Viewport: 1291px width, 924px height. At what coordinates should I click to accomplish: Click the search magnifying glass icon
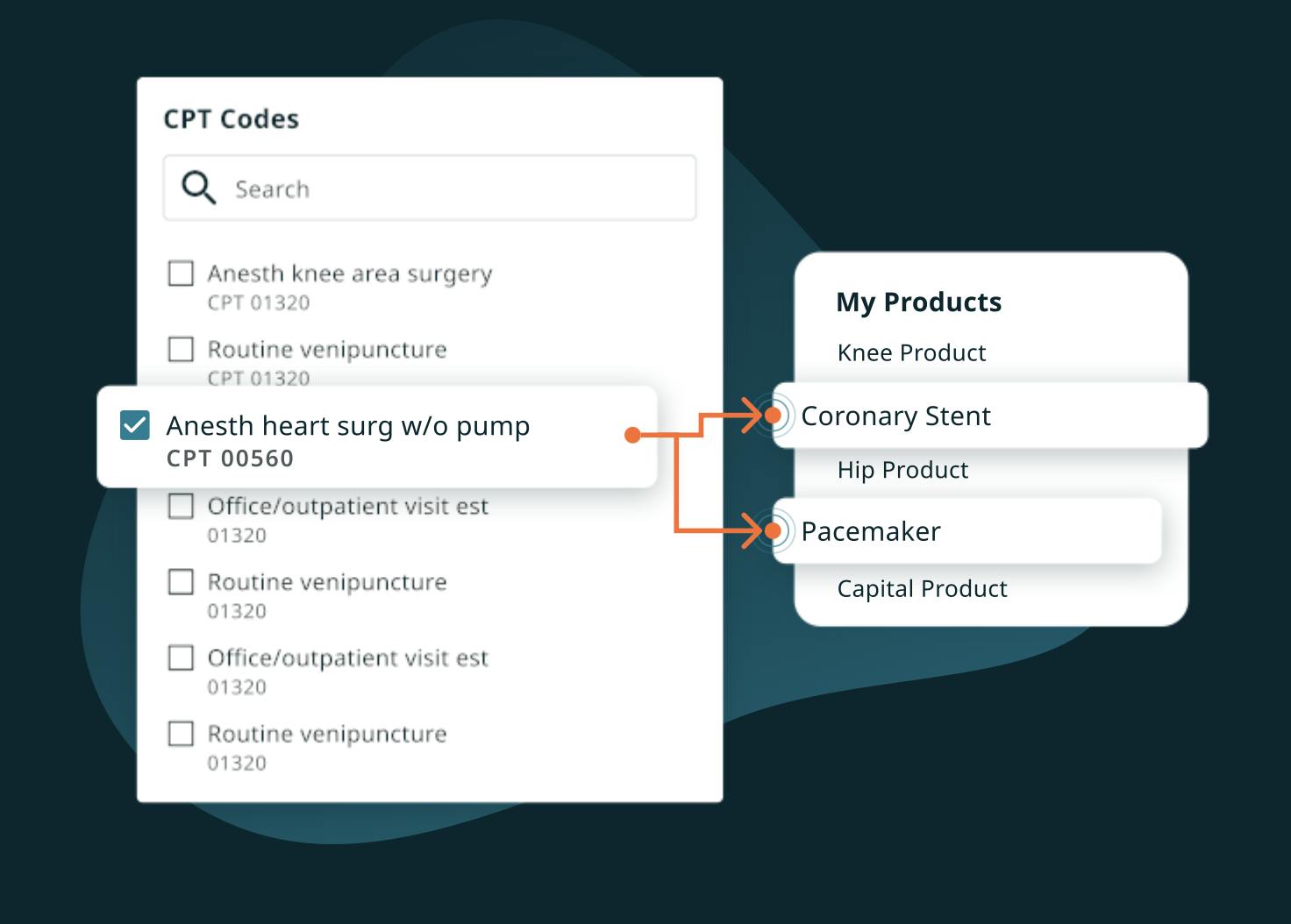pyautogui.click(x=198, y=187)
